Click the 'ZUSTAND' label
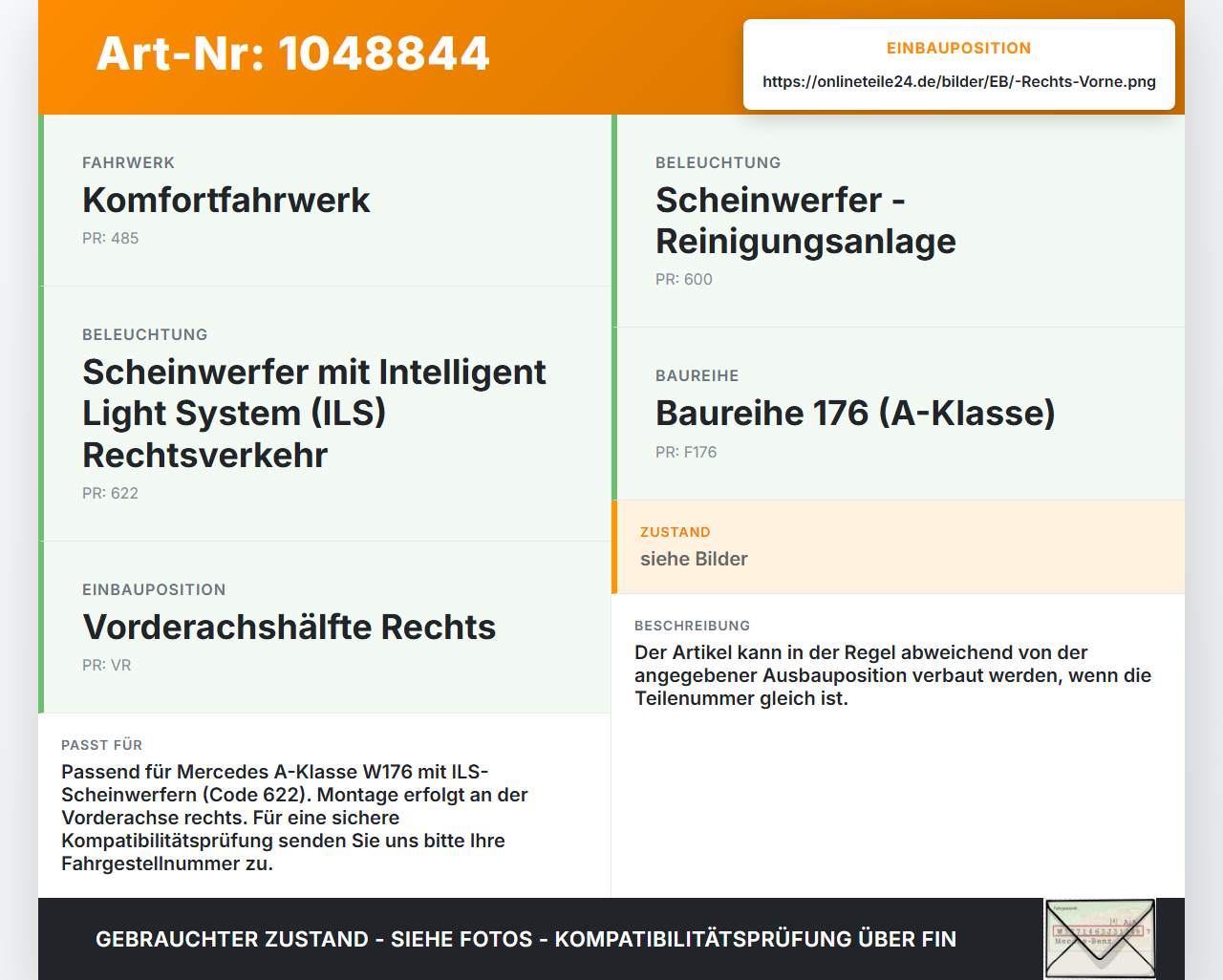The width and height of the screenshot is (1223, 980). point(676,532)
